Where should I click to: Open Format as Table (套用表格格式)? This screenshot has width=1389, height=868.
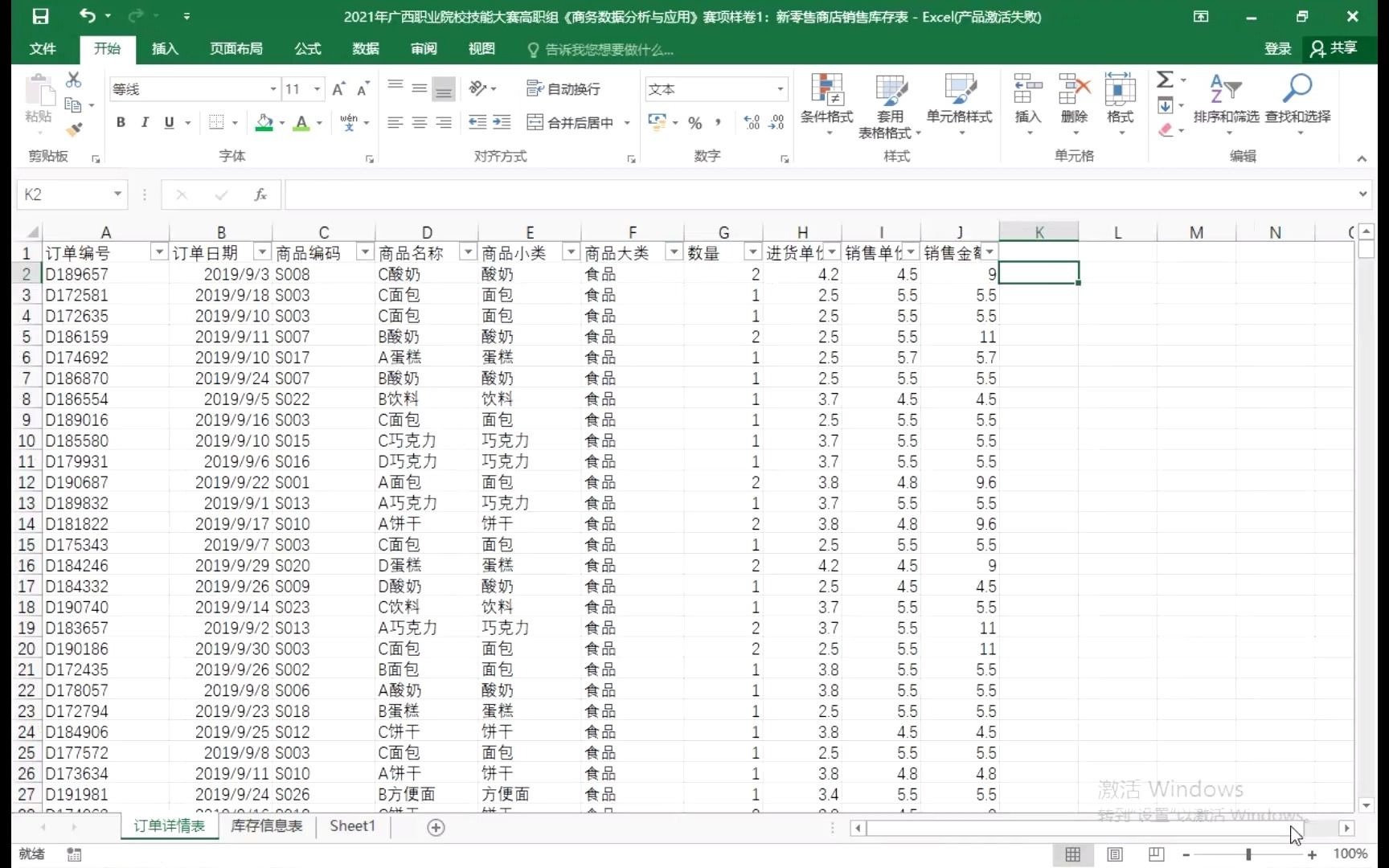click(x=890, y=104)
